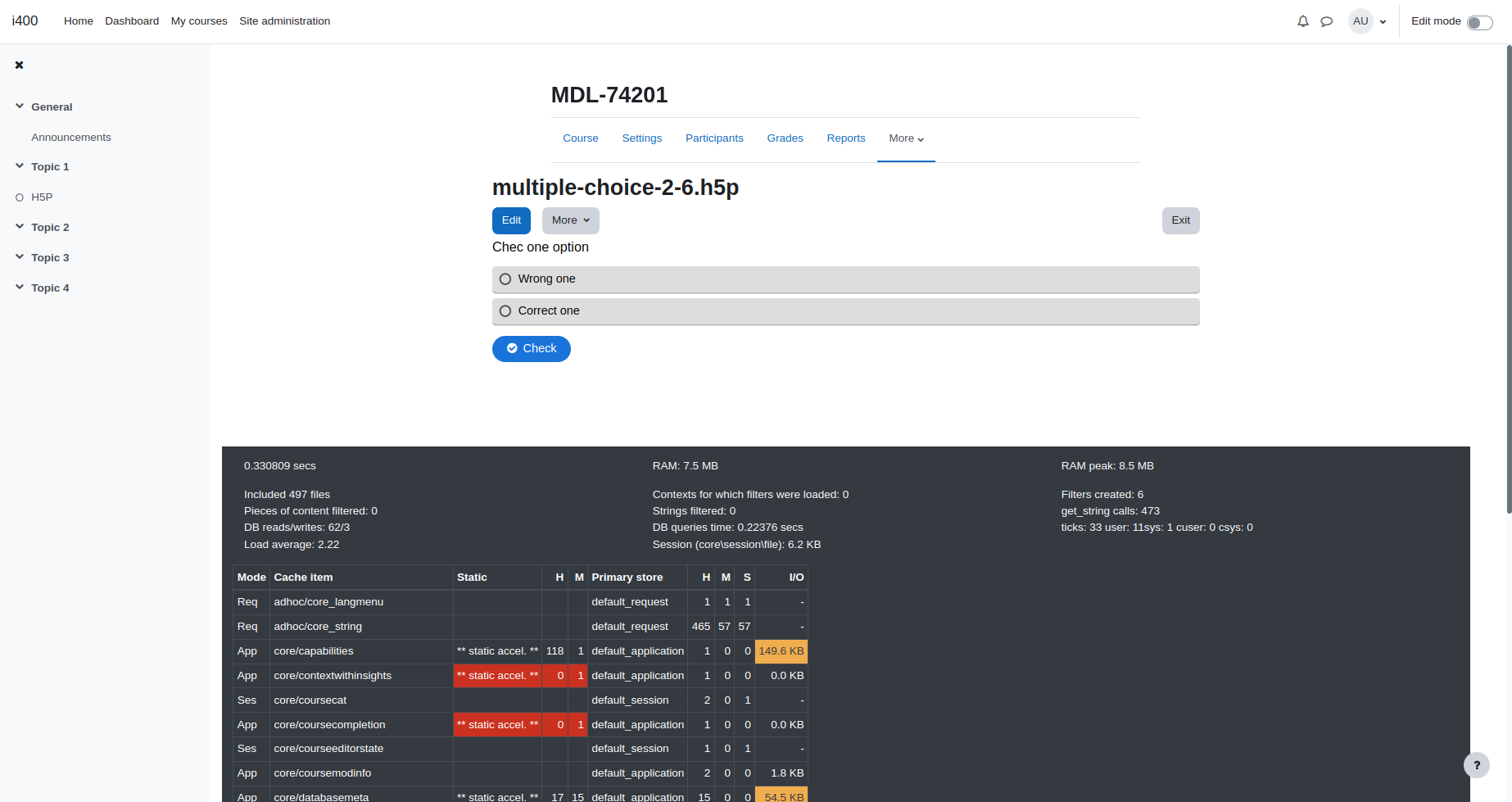The height and width of the screenshot is (802, 1512).
Task: Open the More tab in course navigation
Action: pyautogui.click(x=906, y=138)
